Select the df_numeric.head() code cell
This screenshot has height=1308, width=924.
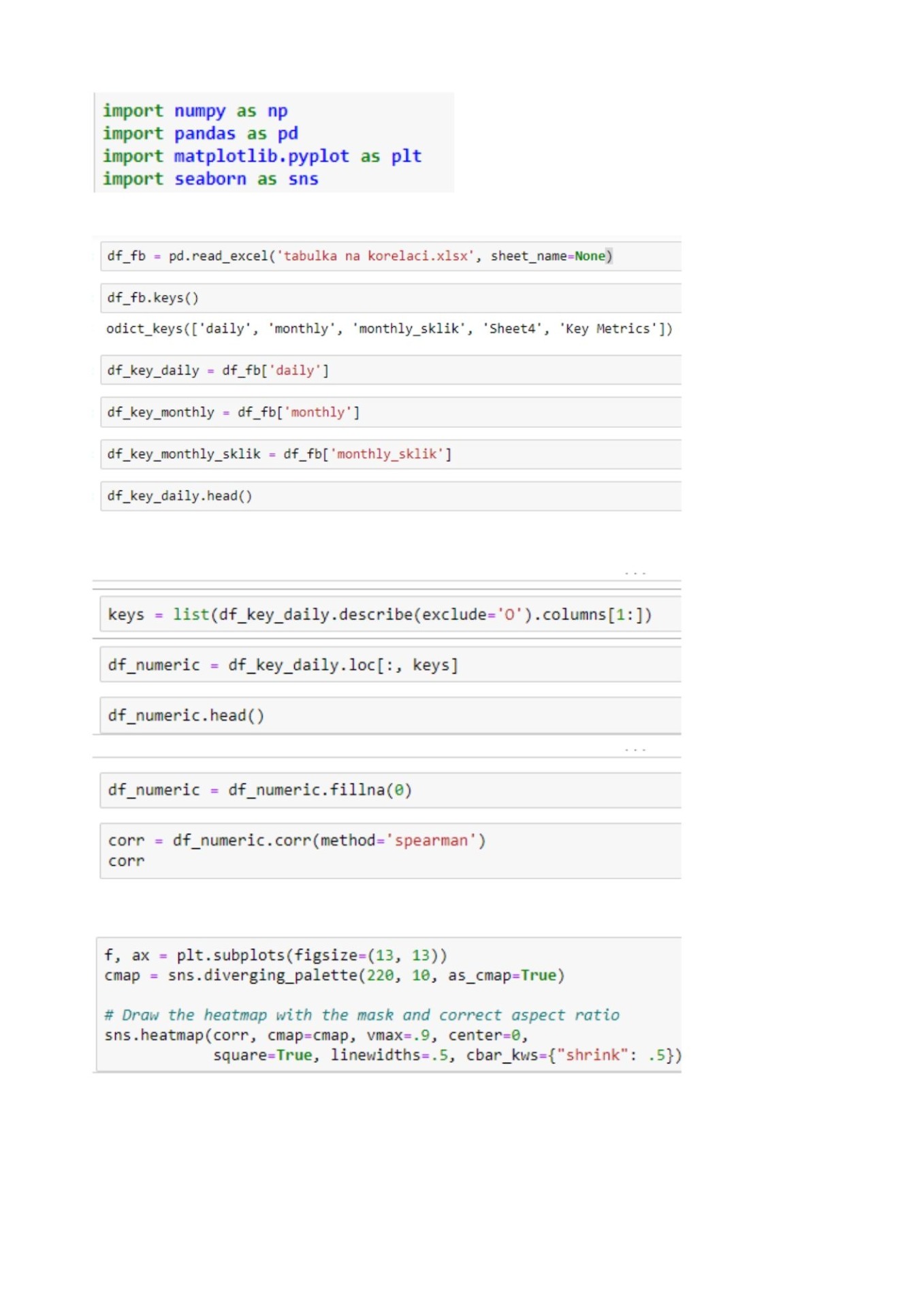(x=389, y=716)
